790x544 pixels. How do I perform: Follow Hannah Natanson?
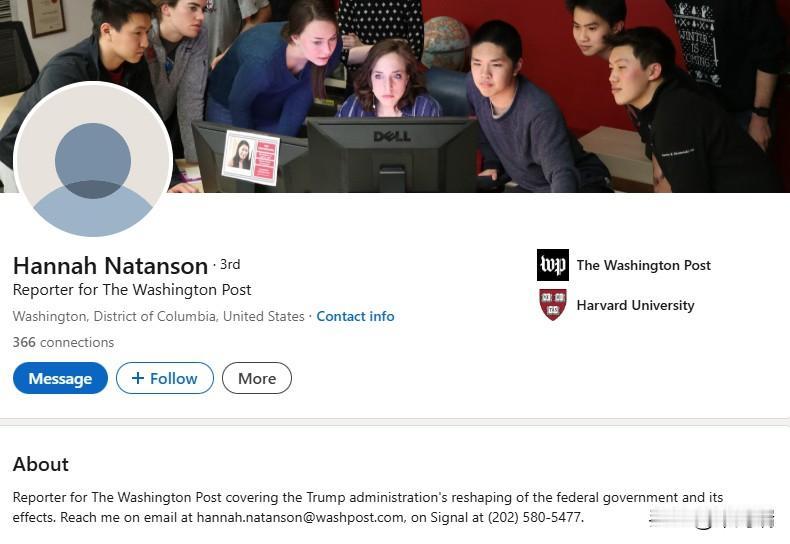pyautogui.click(x=165, y=378)
